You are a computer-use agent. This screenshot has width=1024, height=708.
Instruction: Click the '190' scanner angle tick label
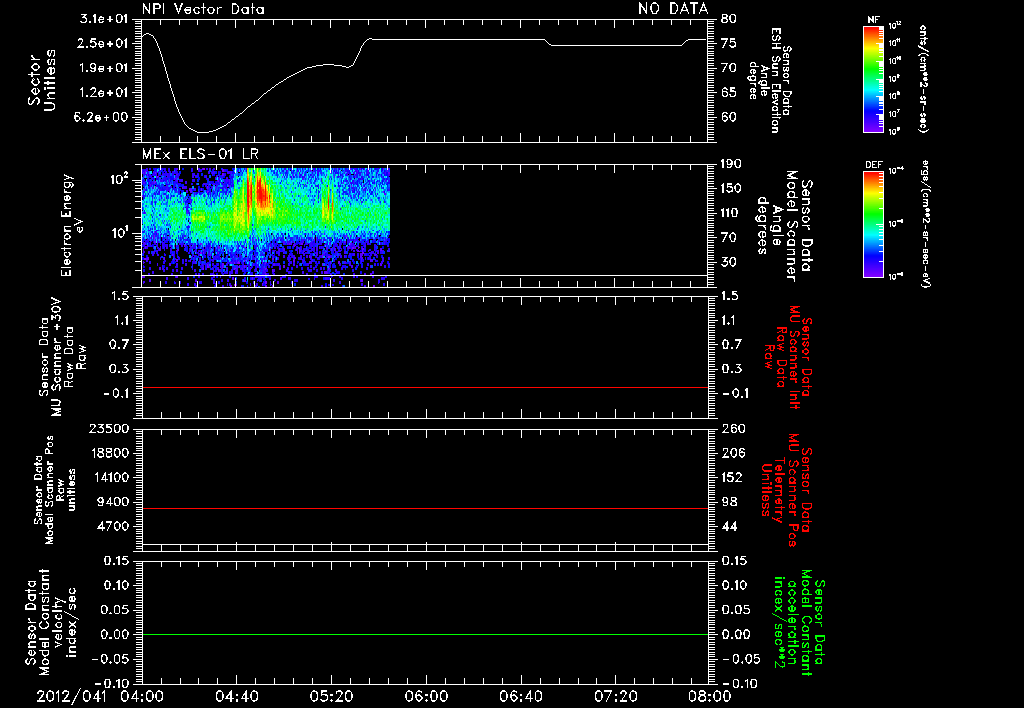click(732, 164)
